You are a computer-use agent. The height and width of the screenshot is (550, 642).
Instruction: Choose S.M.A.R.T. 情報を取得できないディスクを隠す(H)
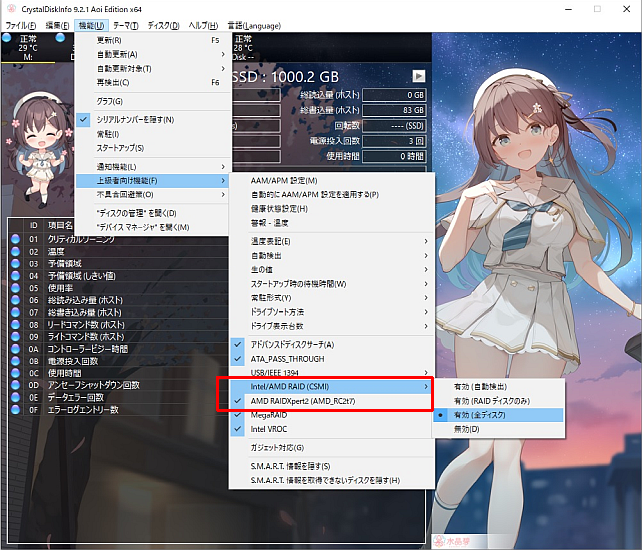[332, 480]
